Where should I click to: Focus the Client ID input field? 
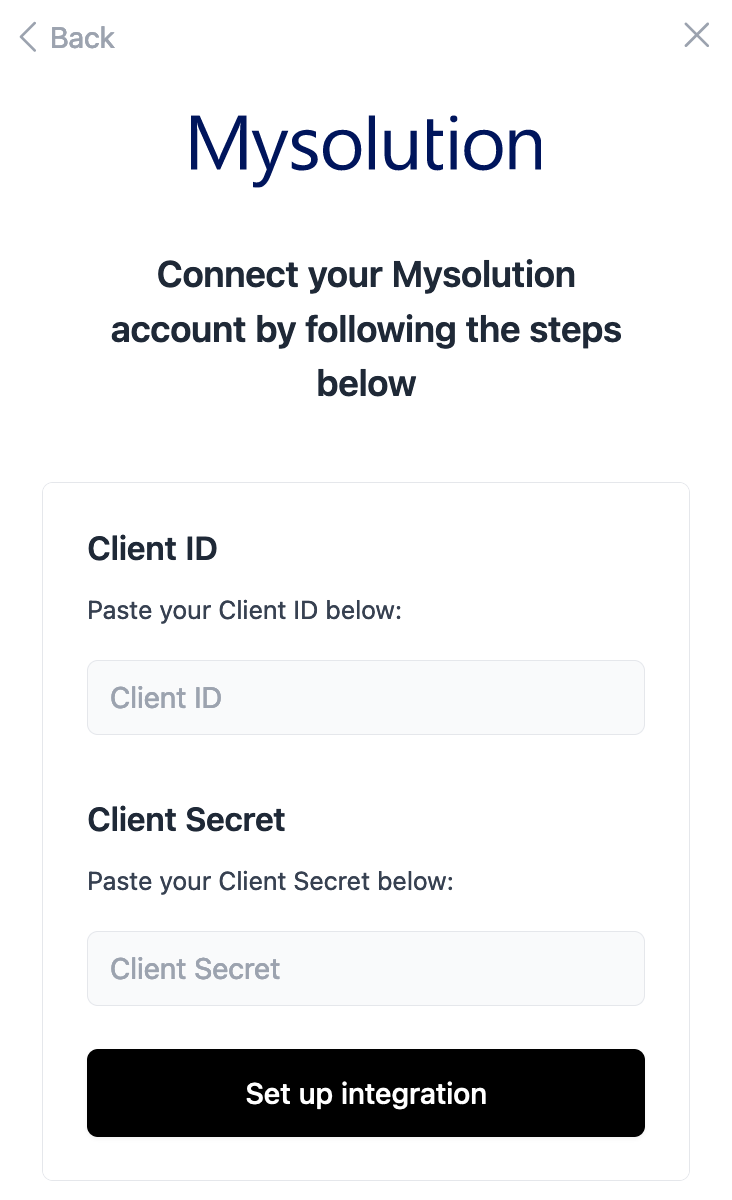[366, 697]
